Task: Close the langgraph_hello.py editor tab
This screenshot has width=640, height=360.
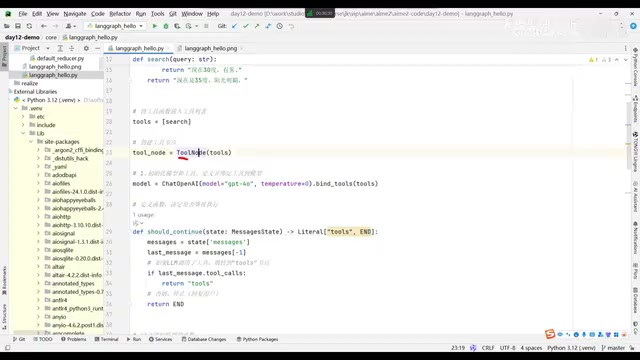Action: coord(168,48)
